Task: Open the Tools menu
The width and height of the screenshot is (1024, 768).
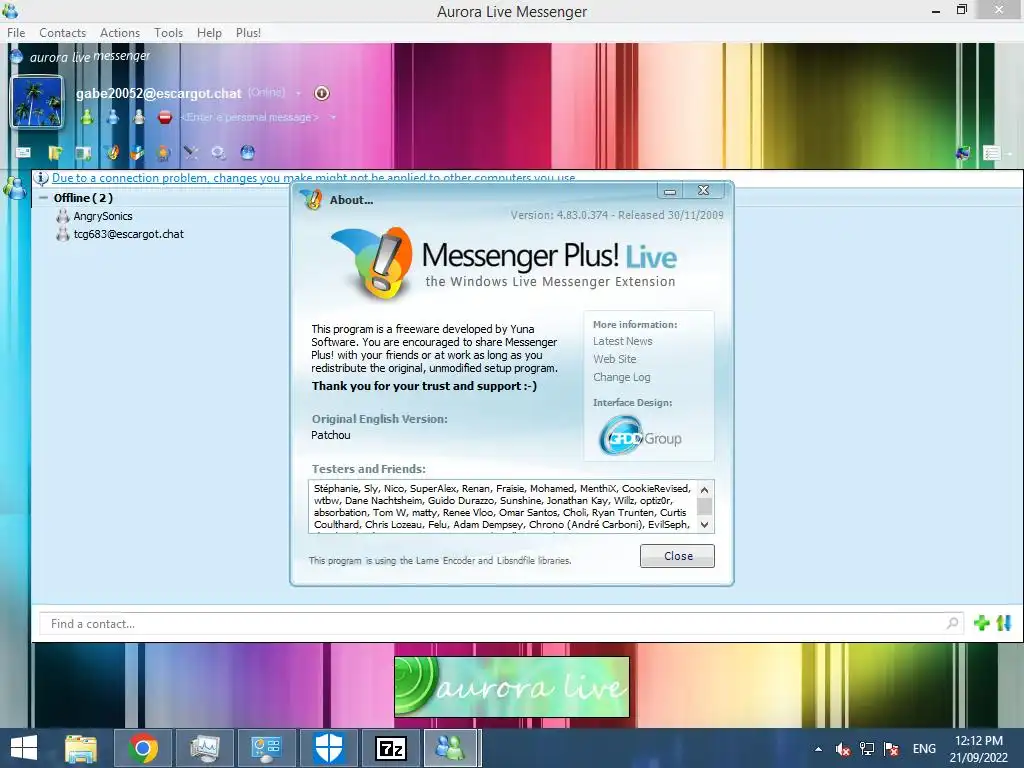Action: [168, 33]
